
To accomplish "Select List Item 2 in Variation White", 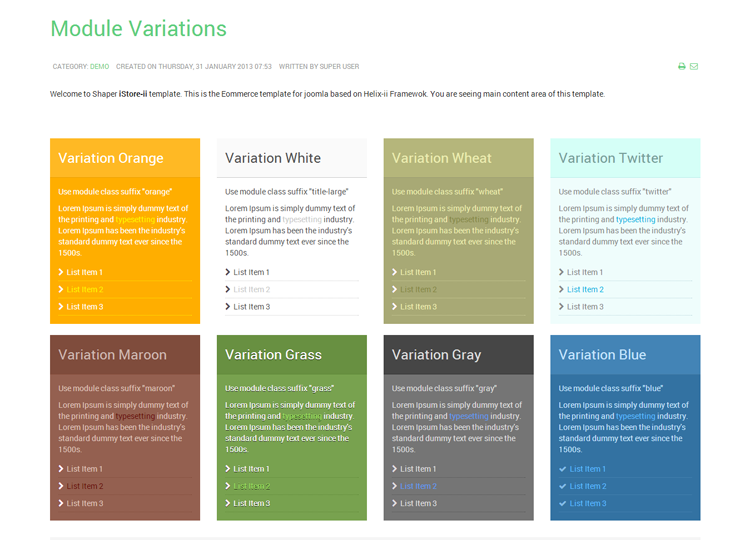I will 251,290.
